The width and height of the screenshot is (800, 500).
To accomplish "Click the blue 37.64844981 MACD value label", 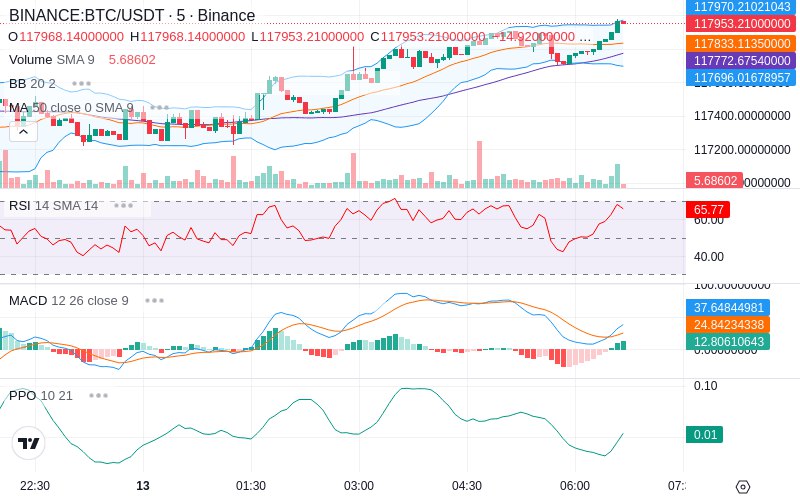I will coord(728,308).
